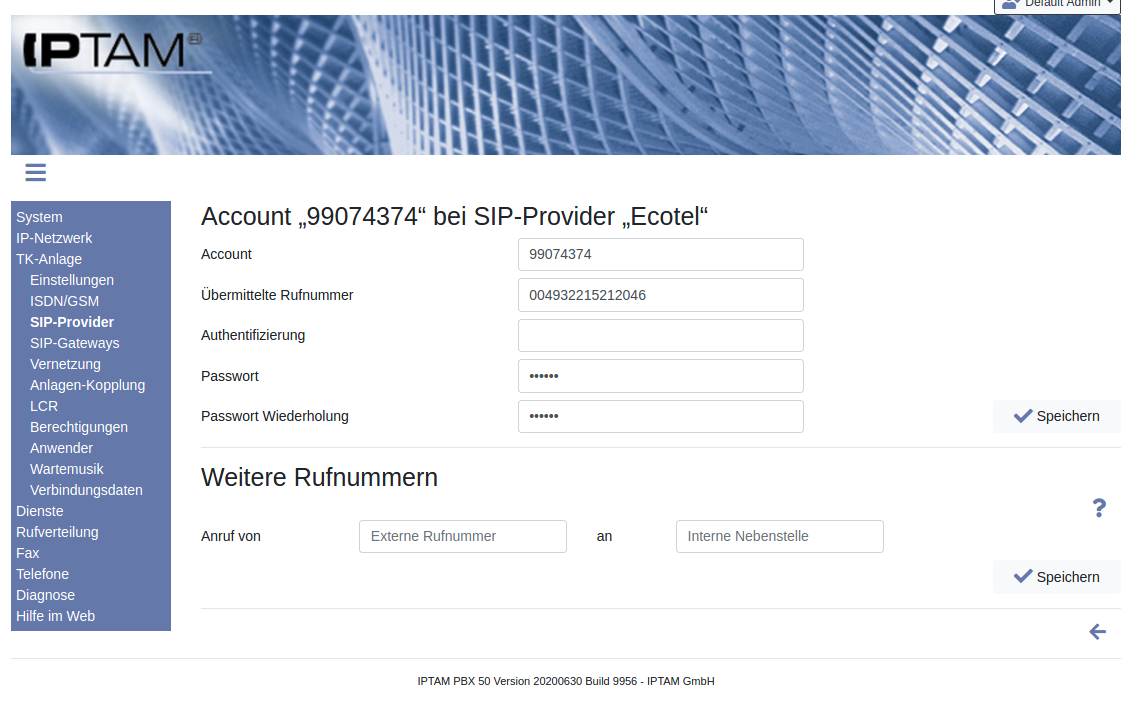Viewport: 1144px width, 709px height.
Task: Collapse the TK-Anlage sidebar section
Action: pos(49,259)
